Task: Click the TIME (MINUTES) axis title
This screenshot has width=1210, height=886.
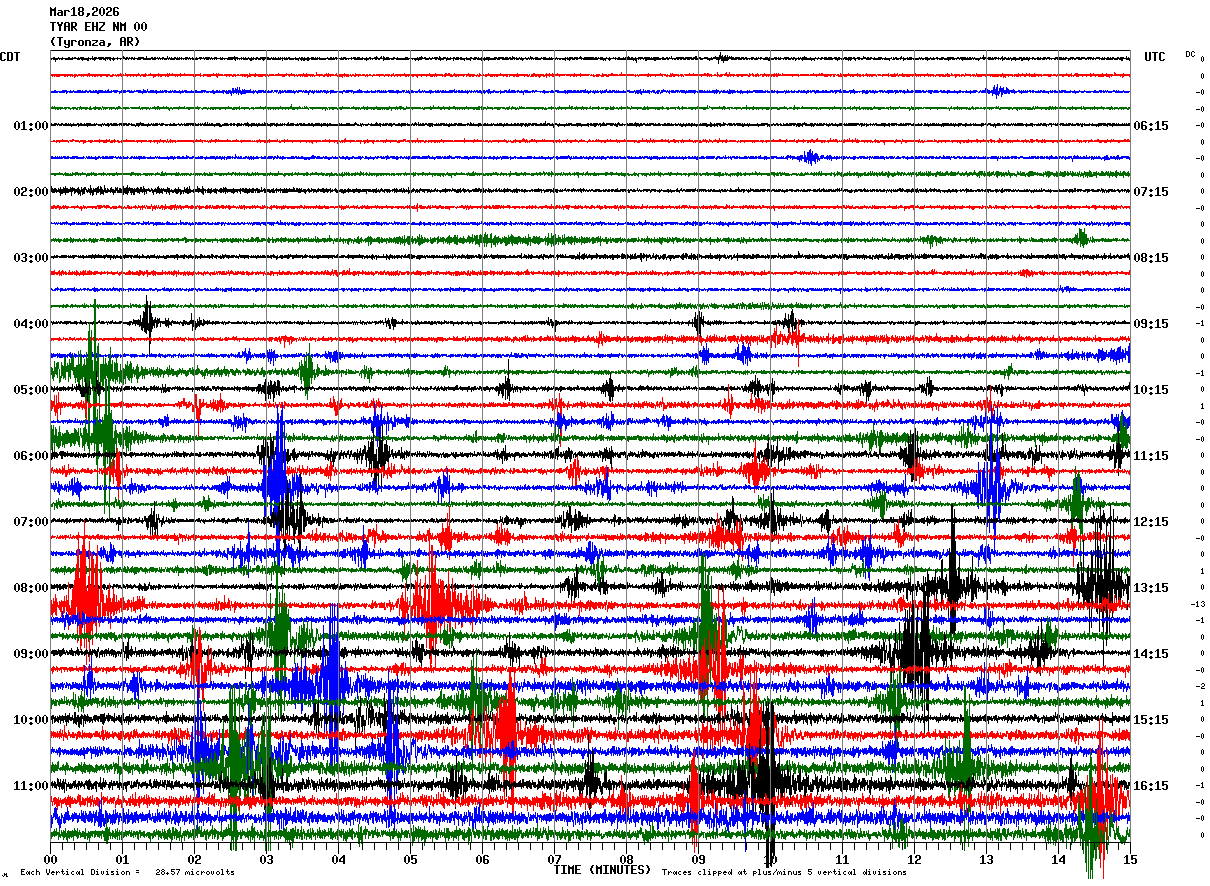Action: click(602, 870)
